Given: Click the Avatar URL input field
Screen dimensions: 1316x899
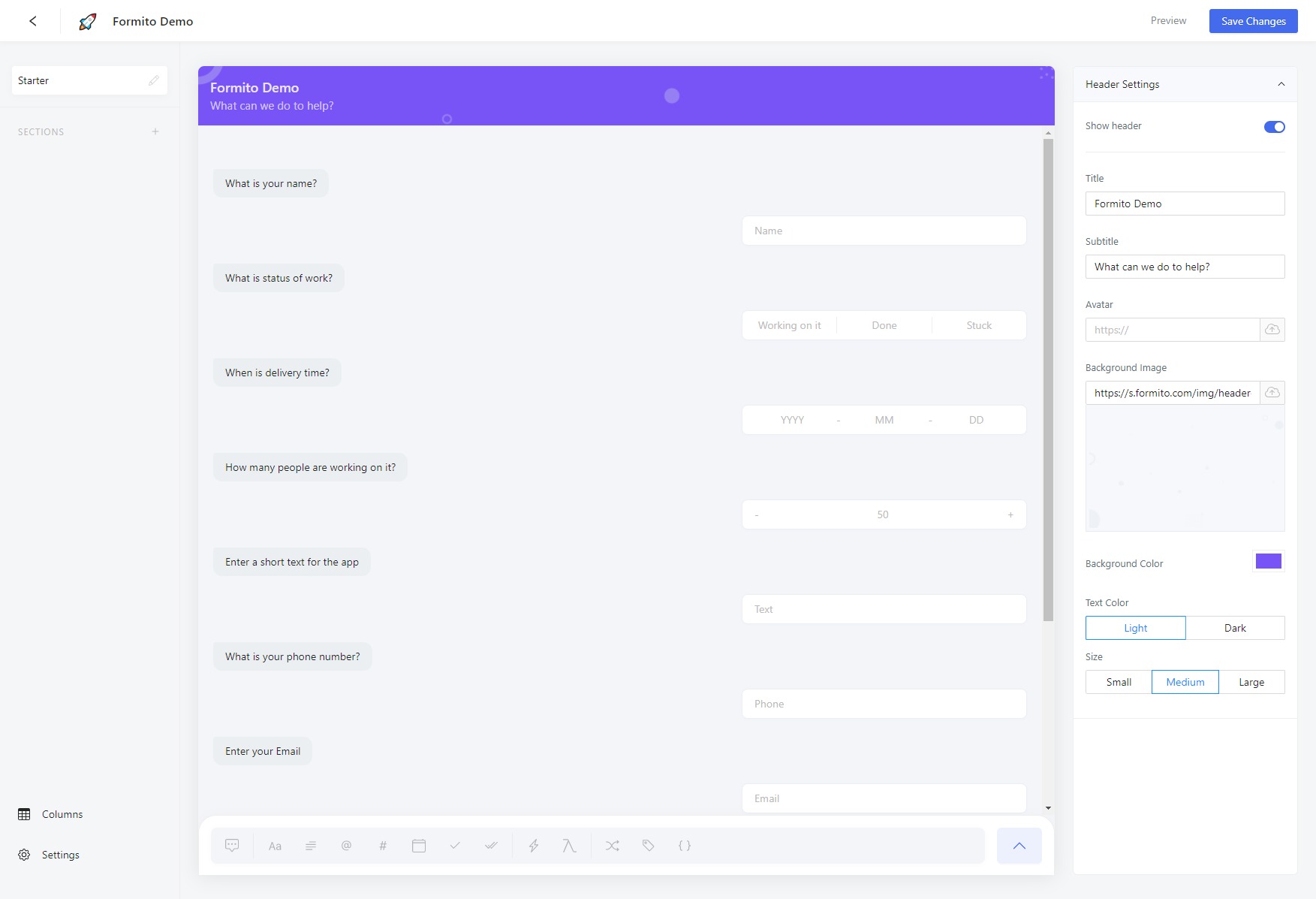Looking at the screenshot, I should [1173, 330].
